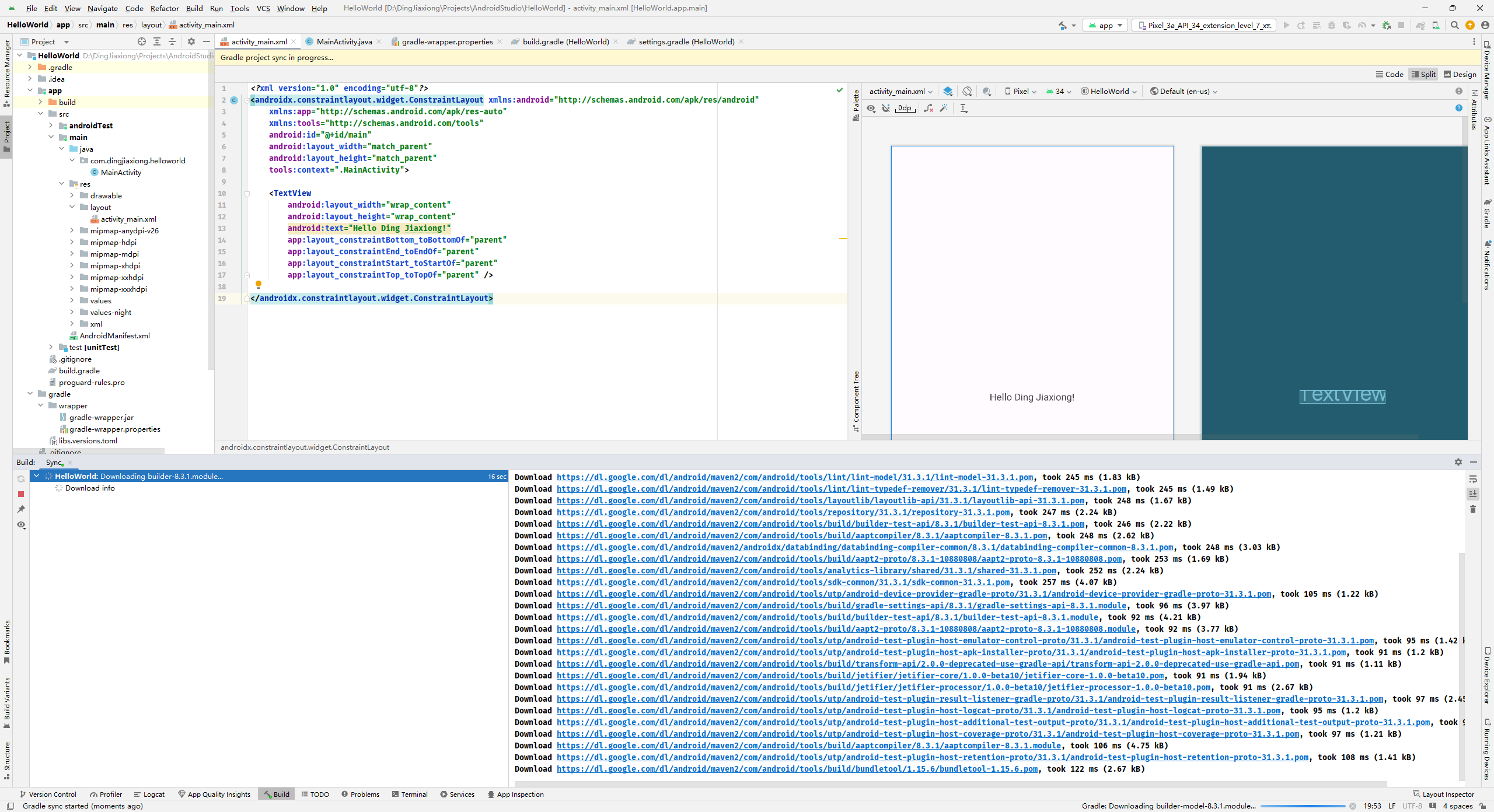Screen dimensions: 1494x812
Task: Expand the .gradle folder in tree
Action: [x=30, y=67]
